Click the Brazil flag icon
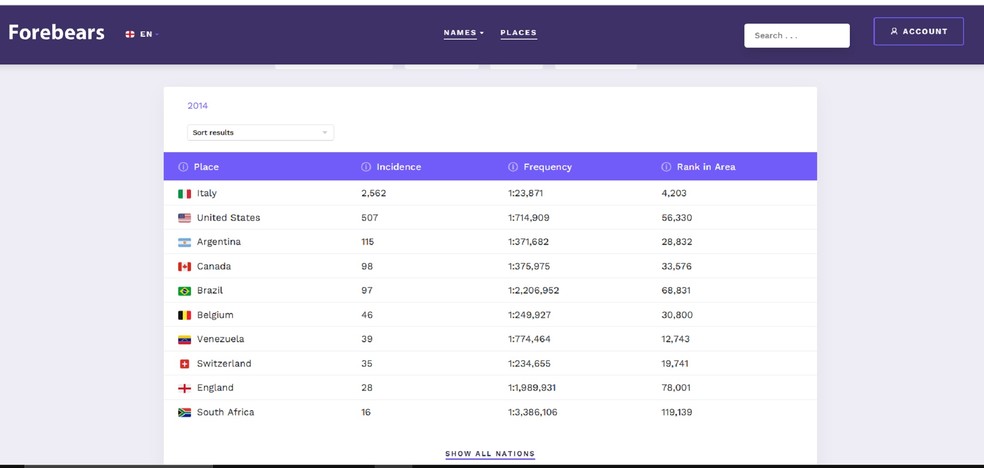The height and width of the screenshot is (468, 984). [x=184, y=291]
